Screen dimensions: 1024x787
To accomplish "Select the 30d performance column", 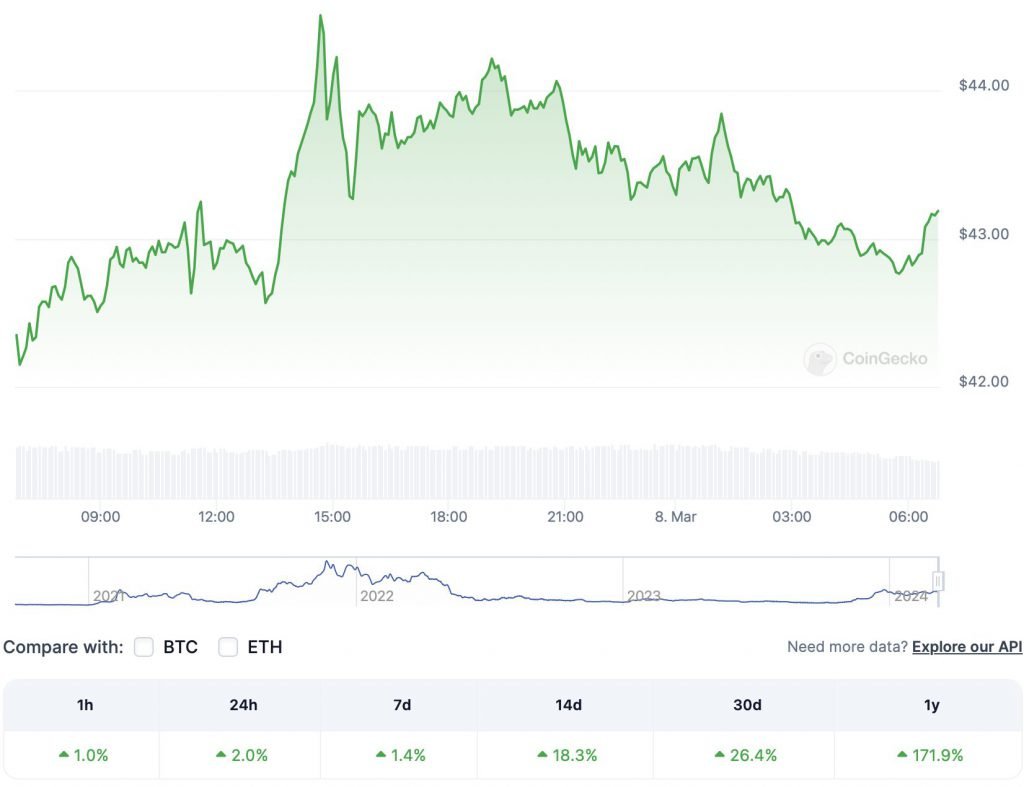I will point(747,705).
